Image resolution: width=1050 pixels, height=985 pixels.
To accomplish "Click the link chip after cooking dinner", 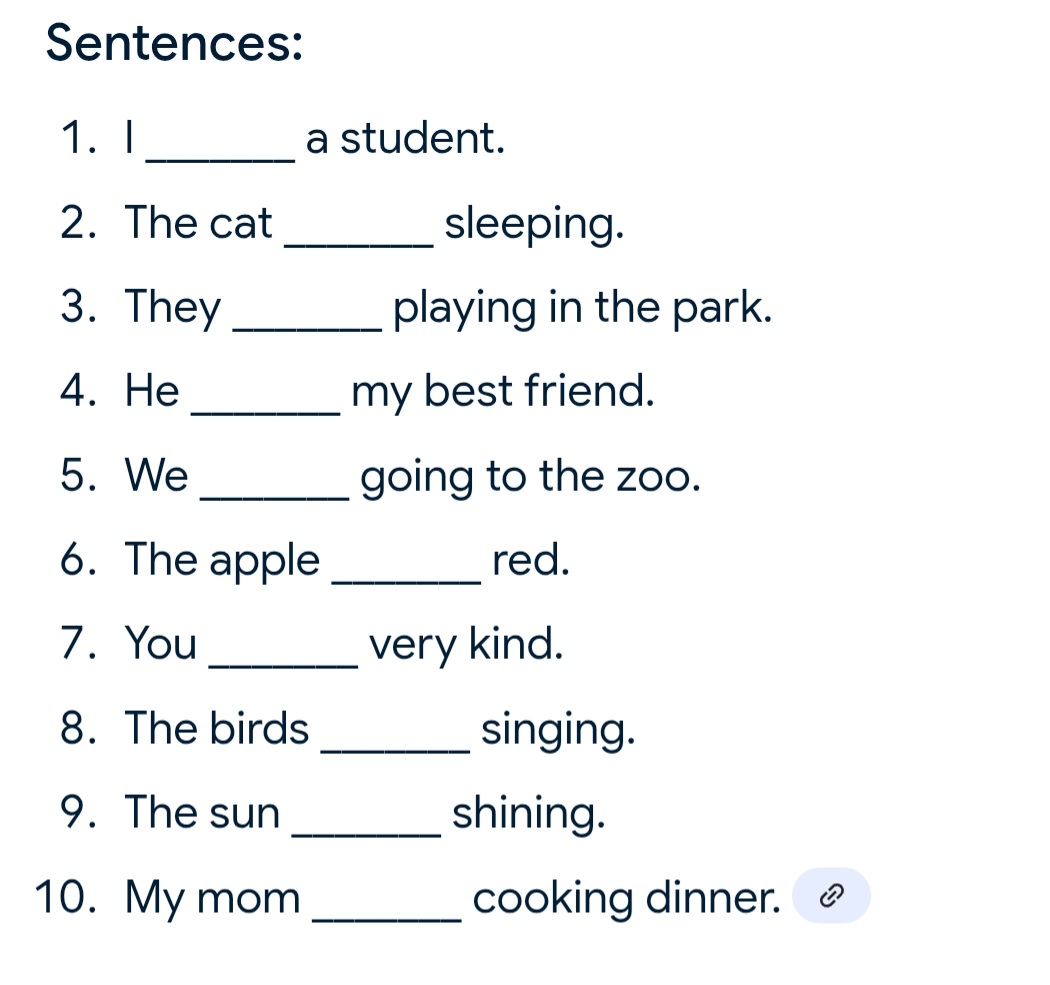I will [x=831, y=895].
